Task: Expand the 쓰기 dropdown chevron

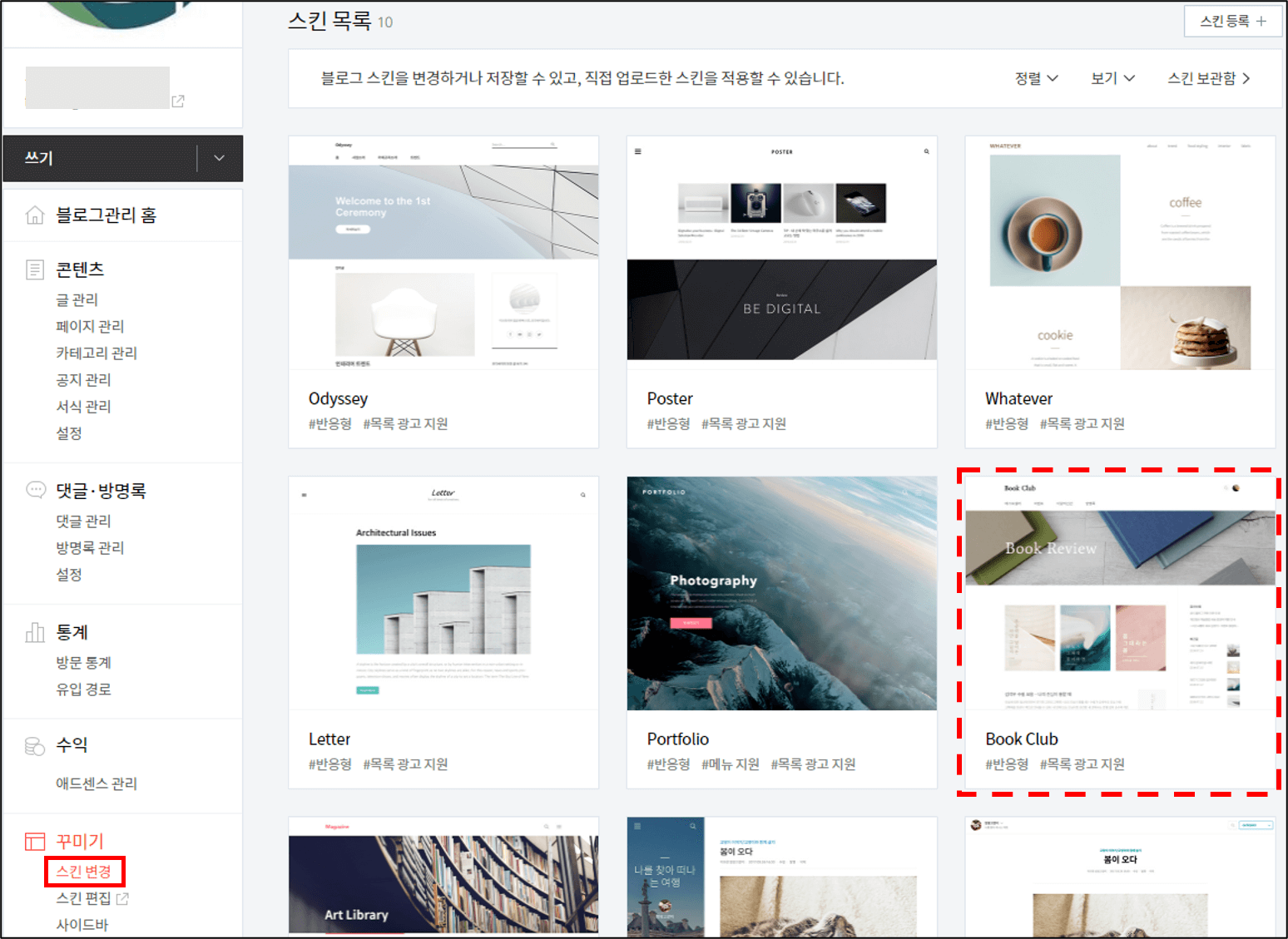Action: point(219,157)
